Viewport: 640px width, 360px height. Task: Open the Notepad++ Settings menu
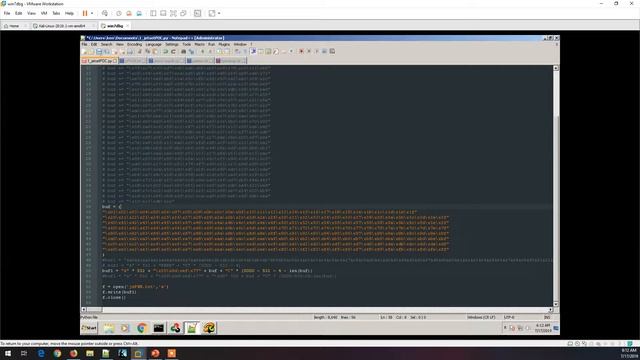tap(172, 44)
